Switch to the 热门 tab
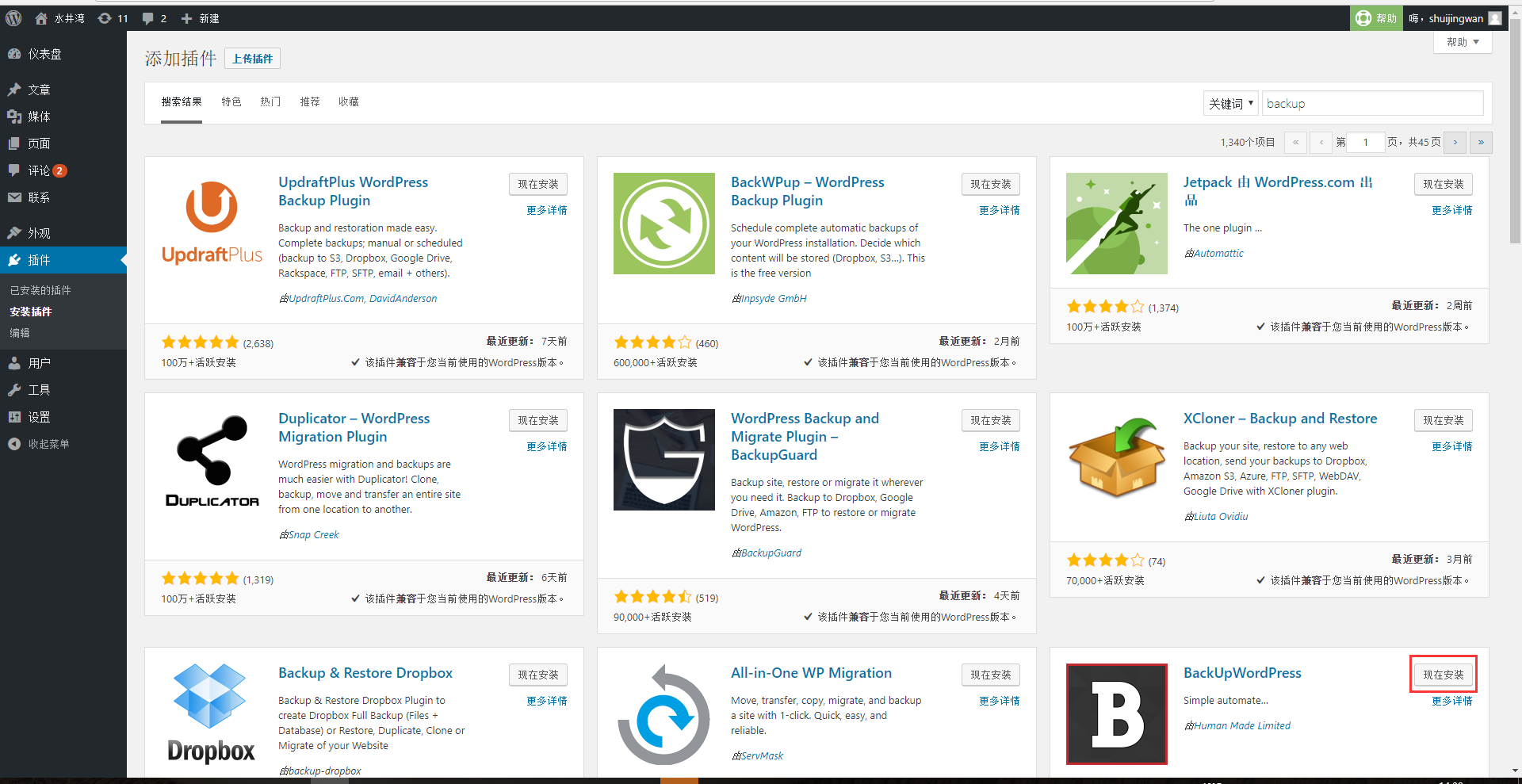The image size is (1522, 784). pos(270,101)
